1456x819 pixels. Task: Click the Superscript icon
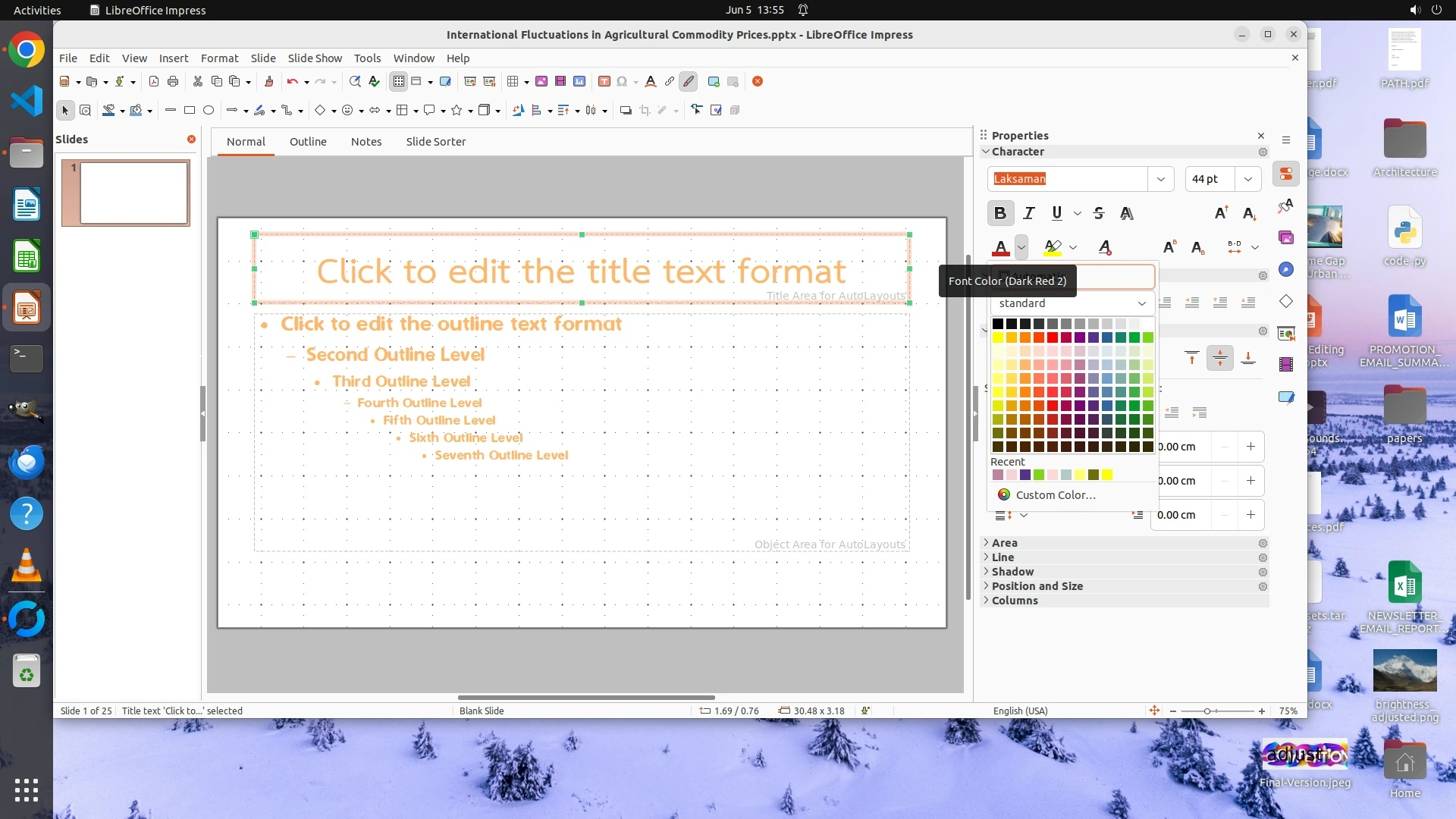click(x=1169, y=247)
